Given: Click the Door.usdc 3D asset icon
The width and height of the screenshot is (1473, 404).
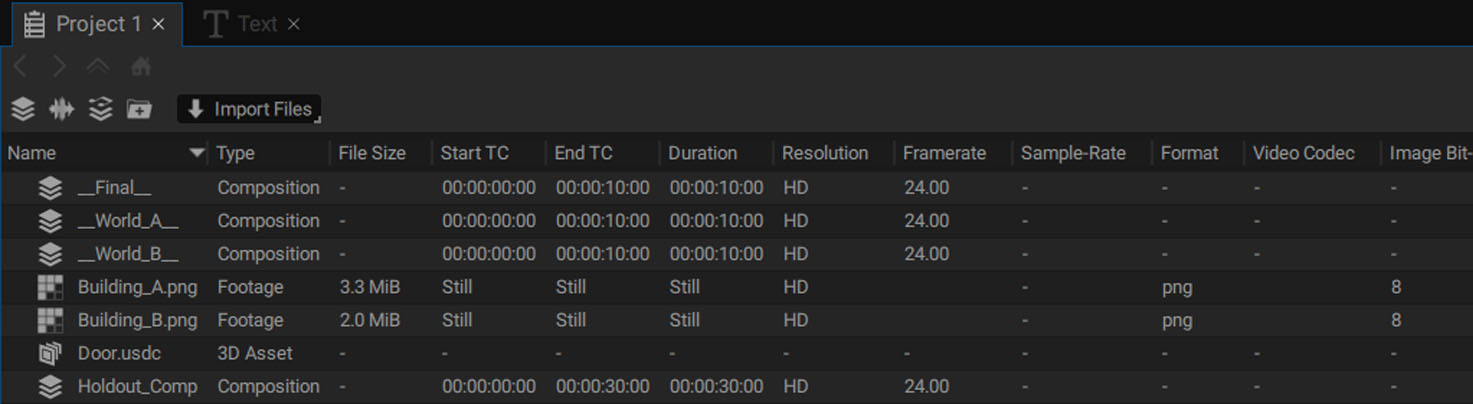Looking at the screenshot, I should [50, 353].
